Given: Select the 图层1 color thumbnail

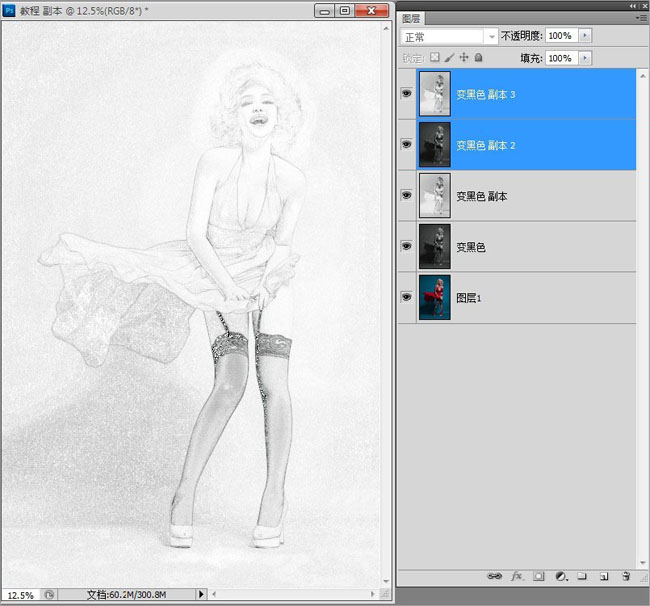Looking at the screenshot, I should click(434, 298).
